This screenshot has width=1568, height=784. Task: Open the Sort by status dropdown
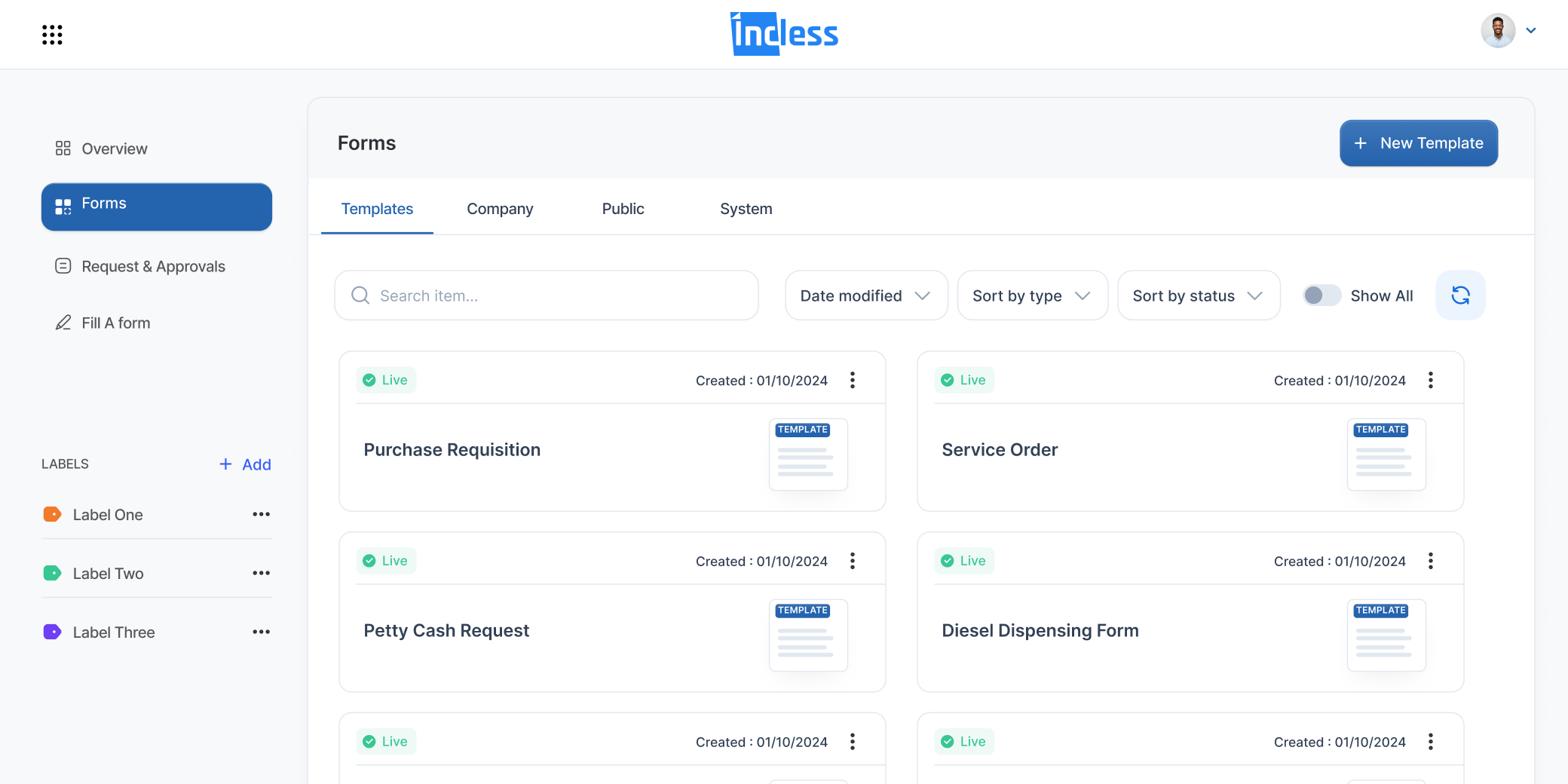click(x=1198, y=296)
